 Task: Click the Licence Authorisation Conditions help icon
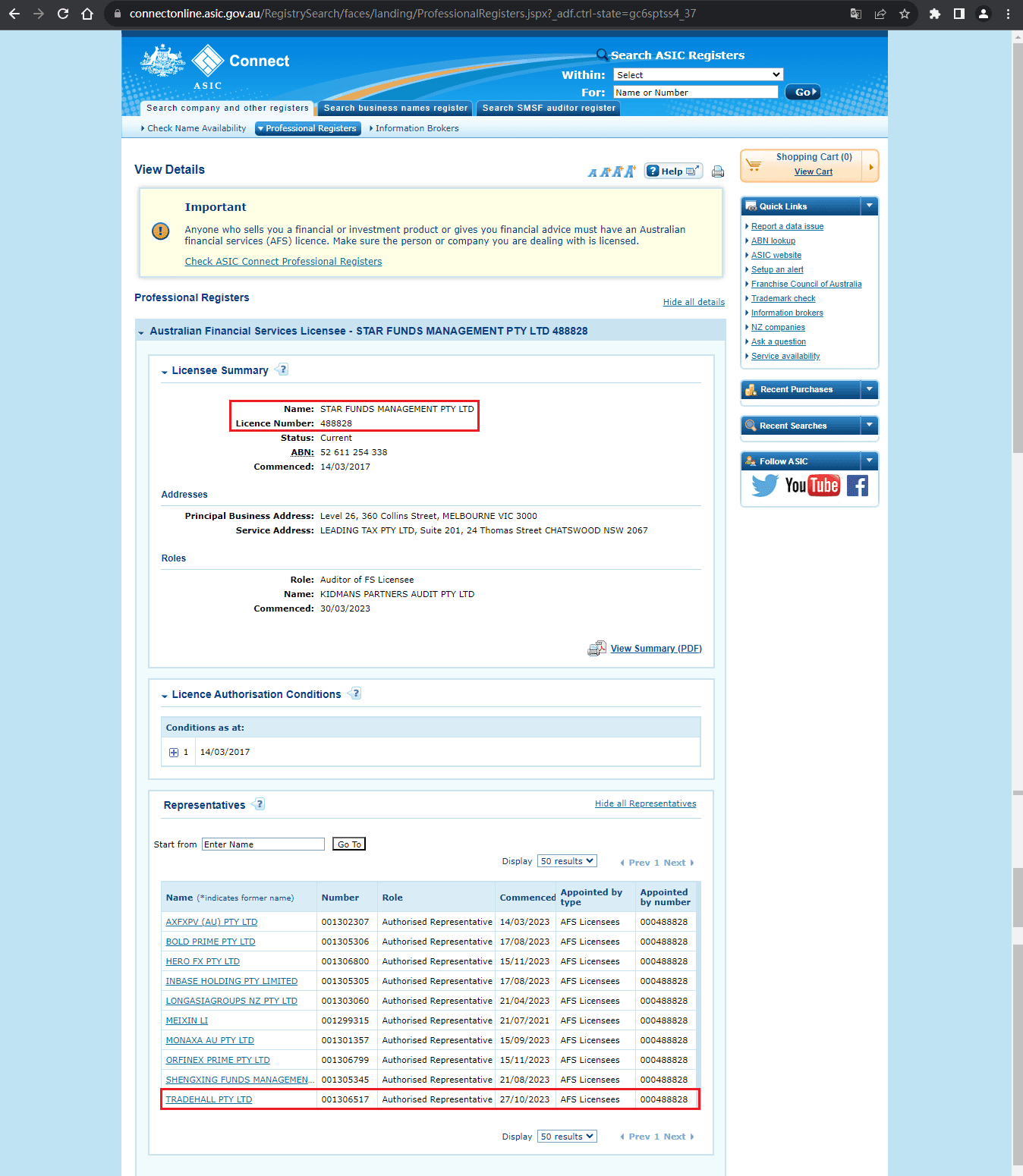click(355, 693)
